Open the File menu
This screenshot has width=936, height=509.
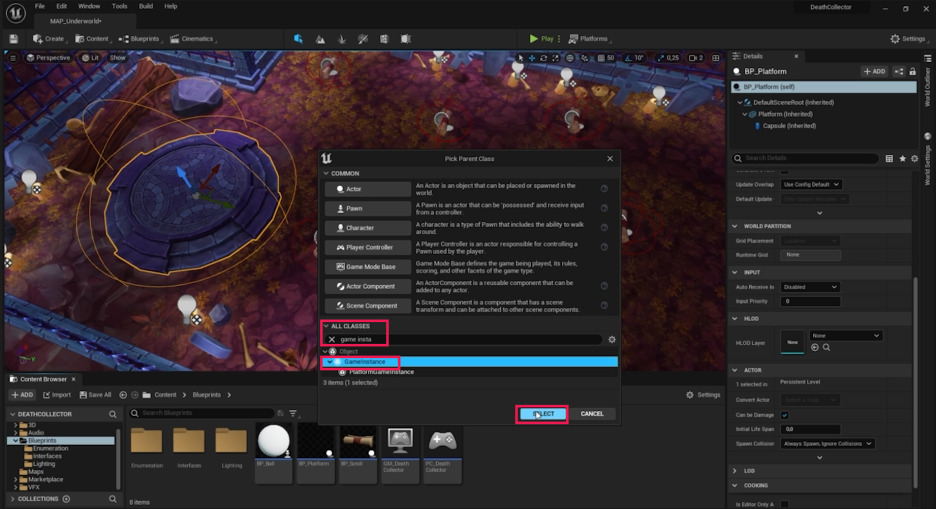(39, 6)
